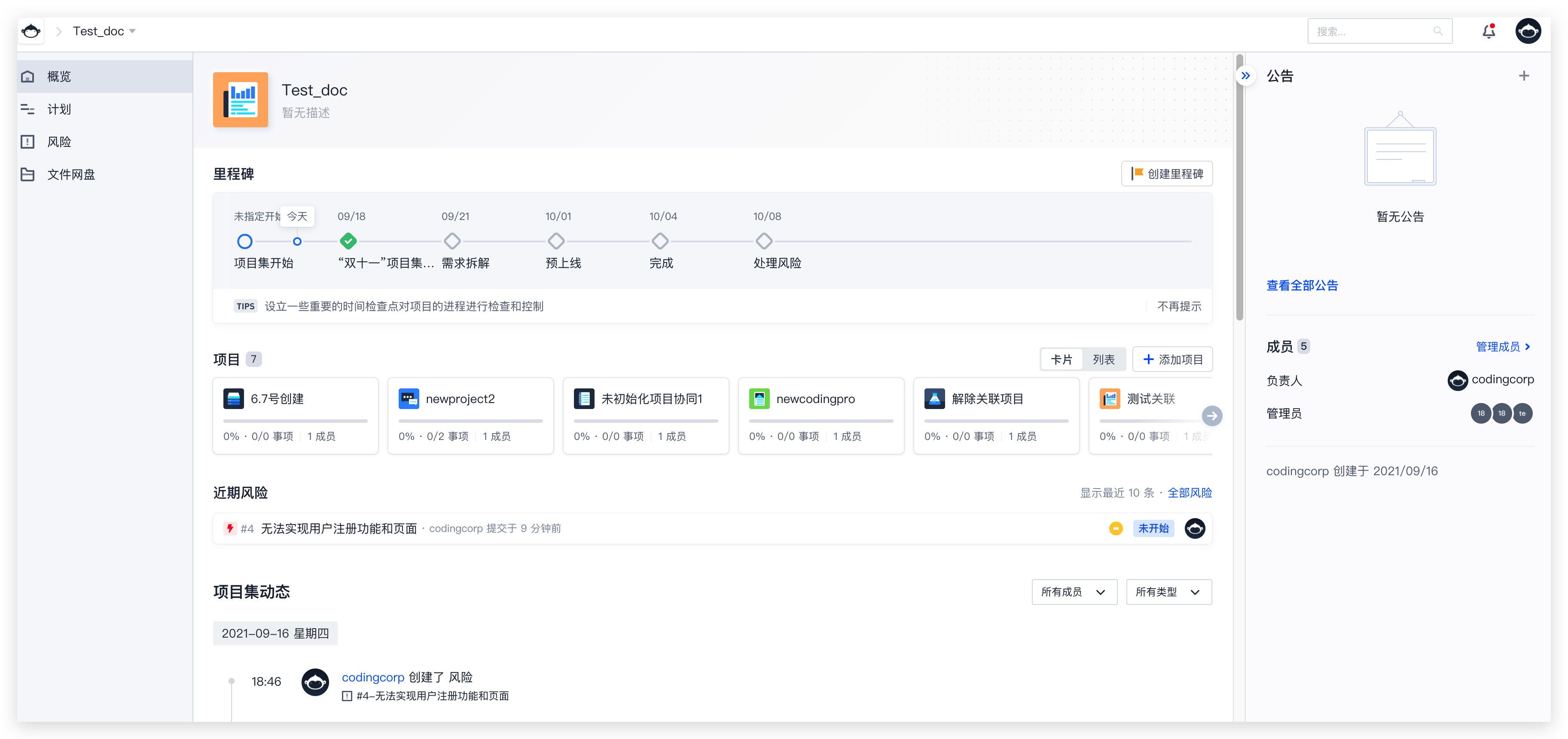Click the Test_doc project set orange icon
1568x739 pixels.
click(x=241, y=100)
